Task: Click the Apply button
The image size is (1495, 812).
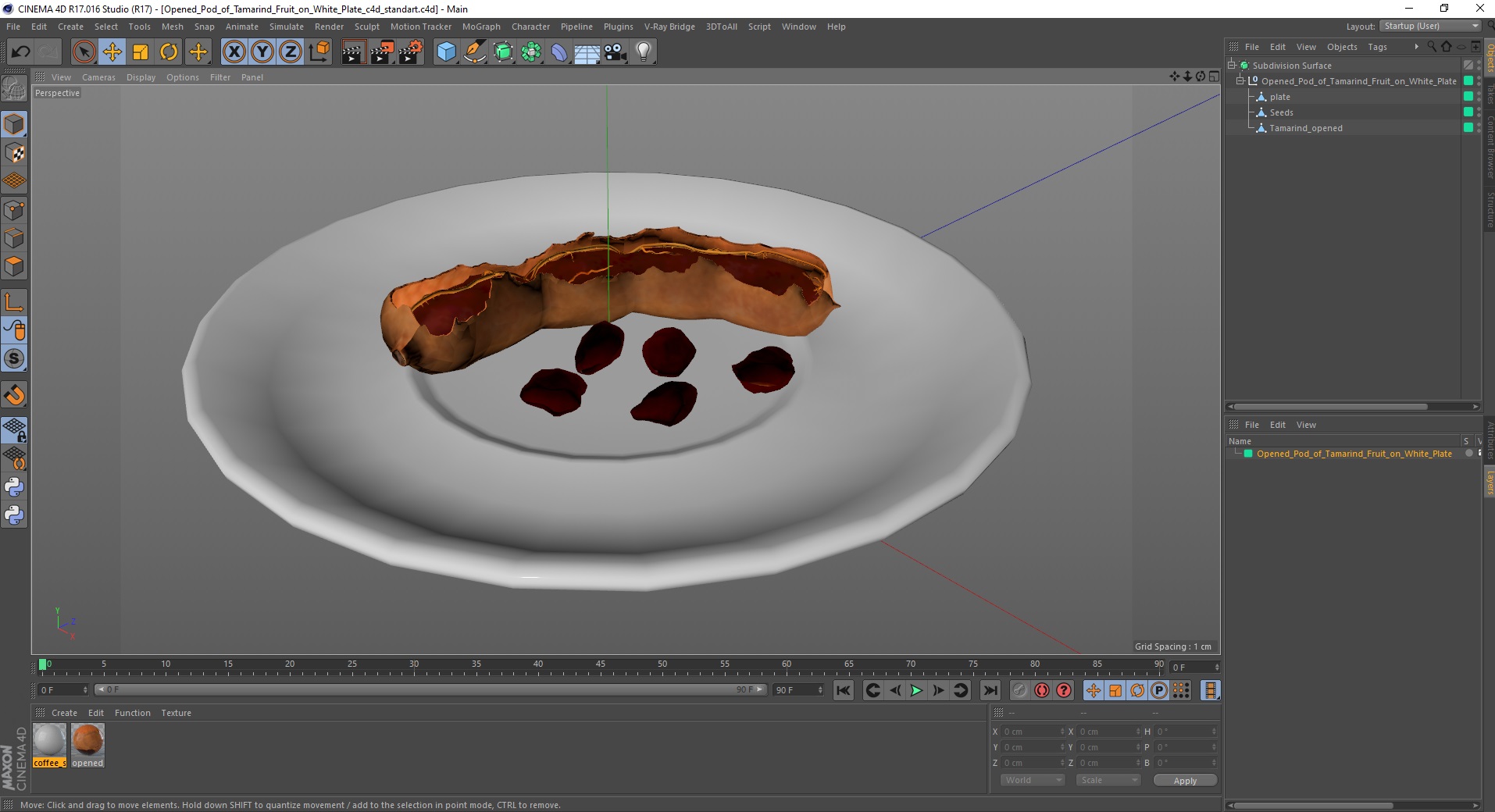Action: pos(1185,781)
